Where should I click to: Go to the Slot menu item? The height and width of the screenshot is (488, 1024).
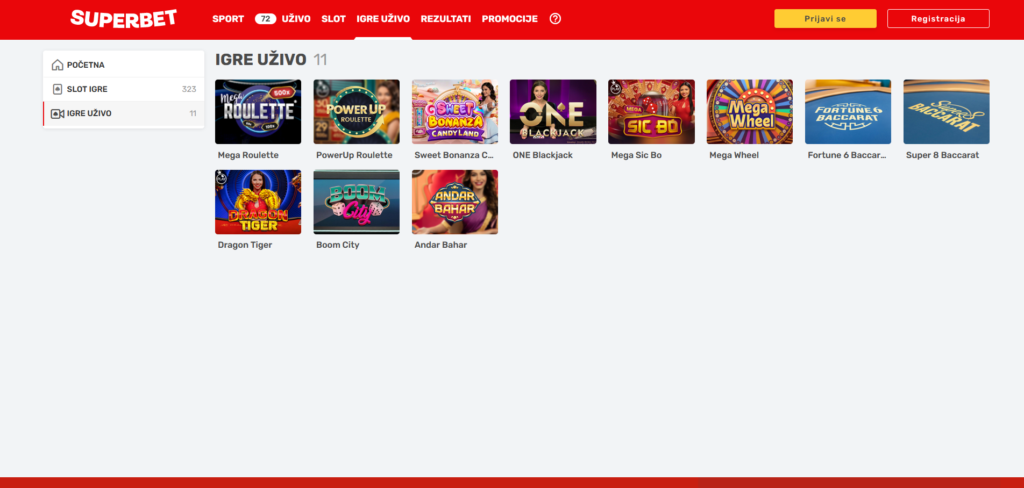click(333, 19)
